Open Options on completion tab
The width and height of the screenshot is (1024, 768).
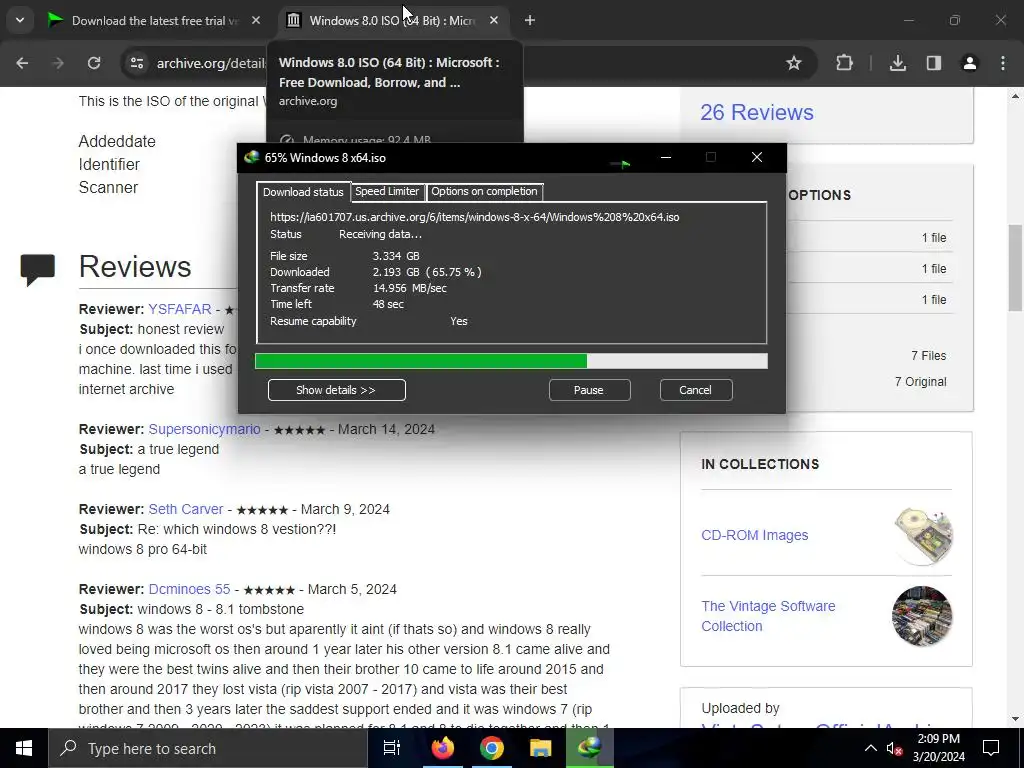(484, 191)
